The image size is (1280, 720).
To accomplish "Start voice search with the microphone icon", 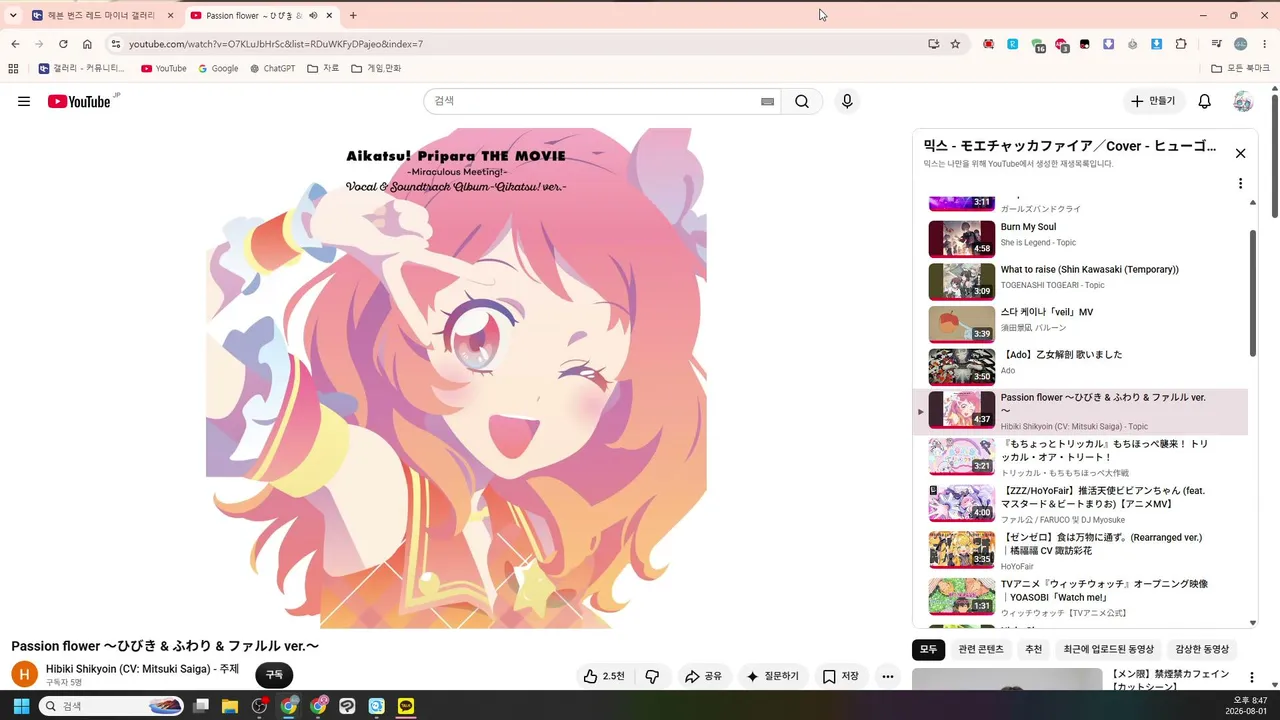I will point(847,101).
